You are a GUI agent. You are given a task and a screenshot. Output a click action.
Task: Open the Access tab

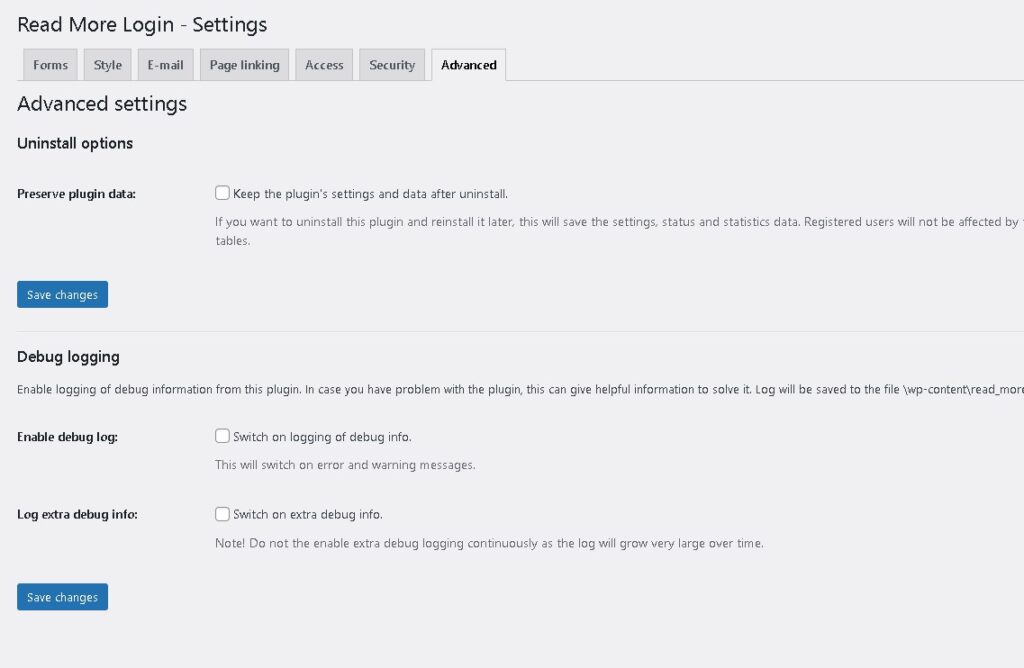click(324, 65)
